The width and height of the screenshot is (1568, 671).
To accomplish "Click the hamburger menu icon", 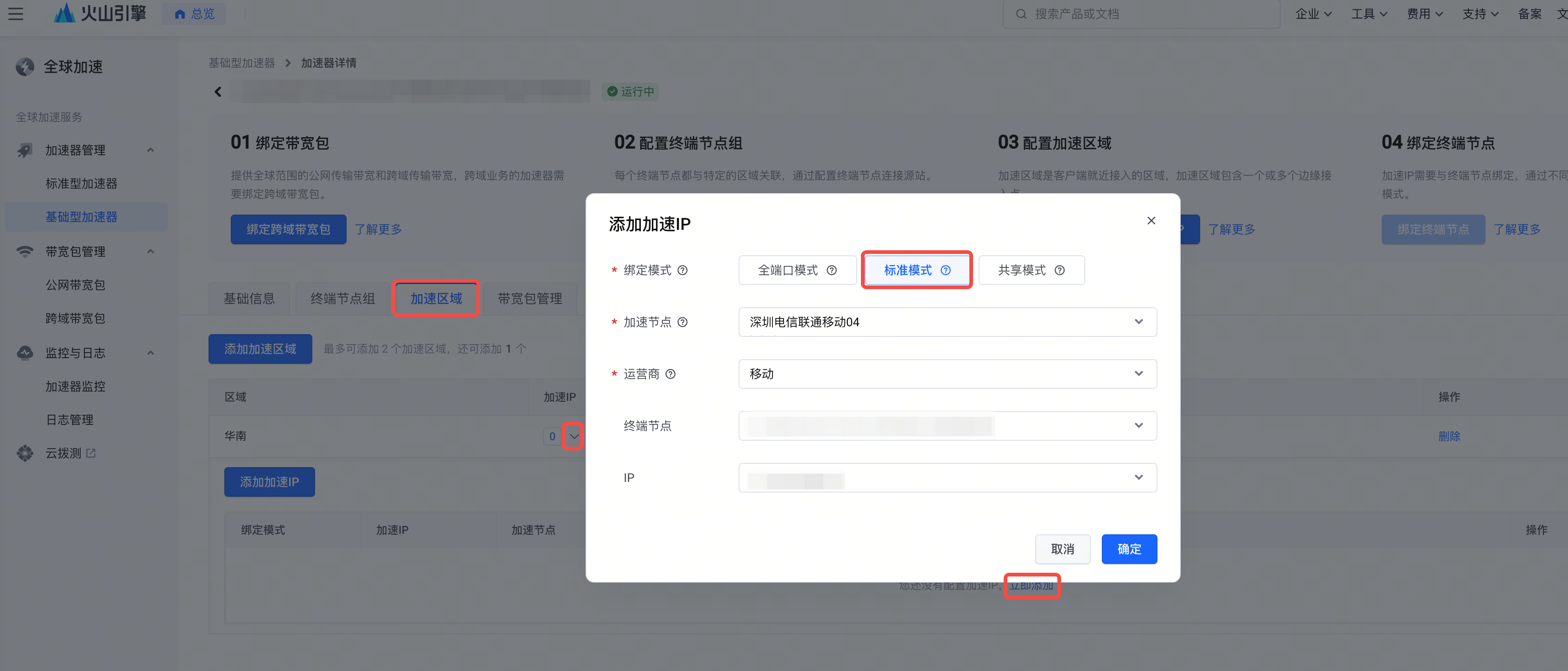I will pos(16,13).
